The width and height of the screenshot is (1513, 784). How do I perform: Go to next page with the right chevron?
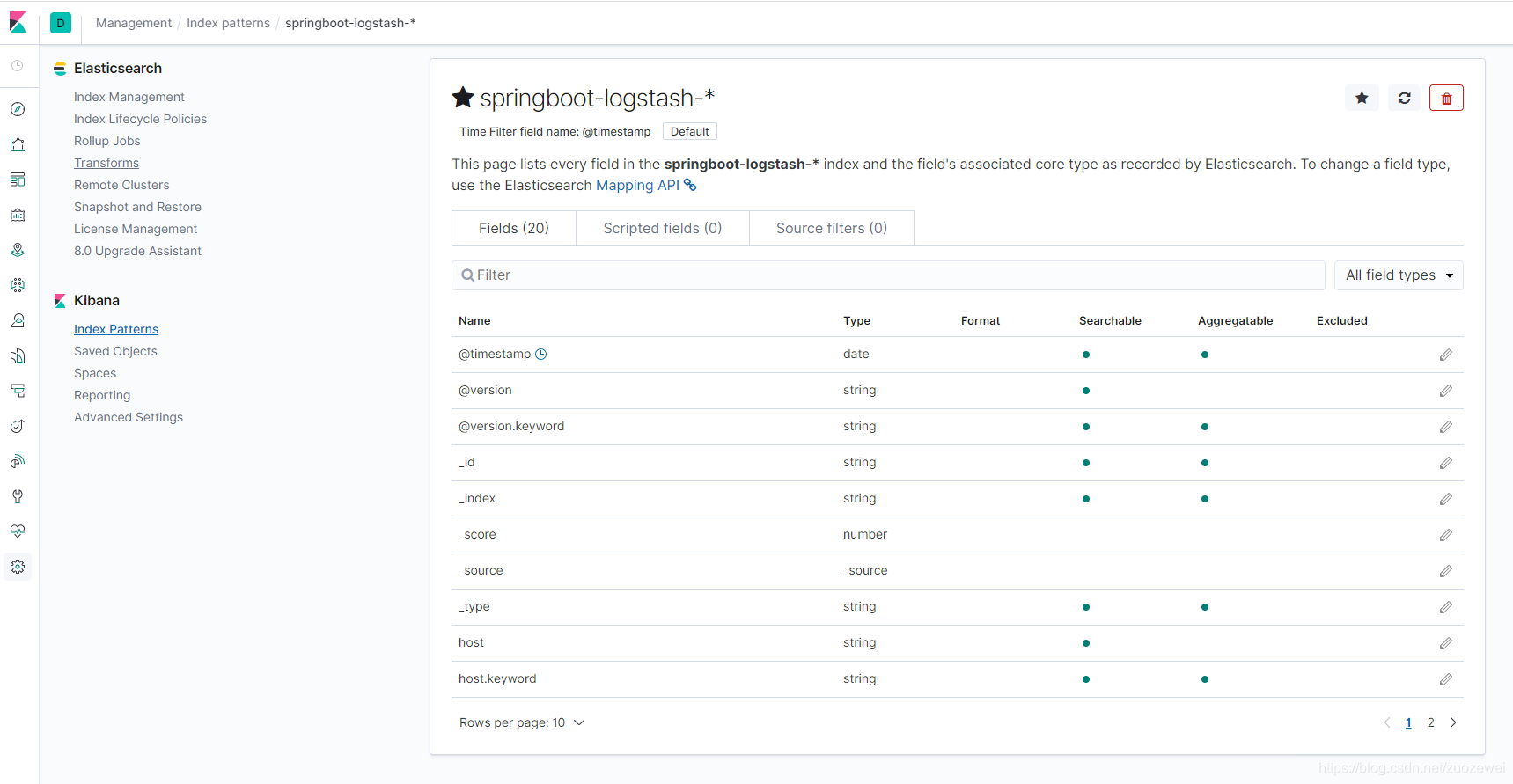coord(1453,722)
